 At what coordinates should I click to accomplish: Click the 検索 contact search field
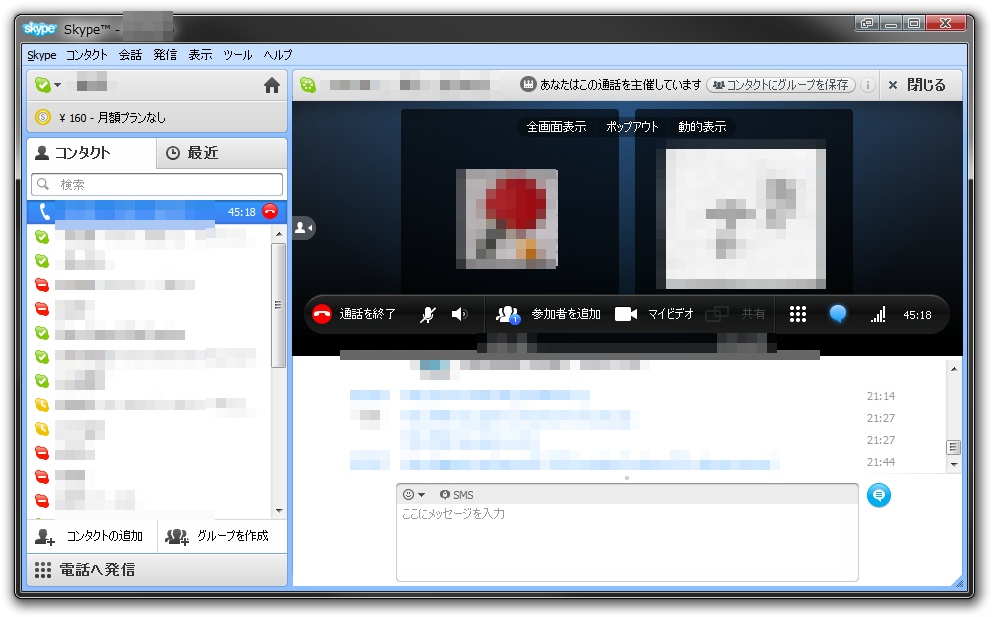tap(157, 184)
